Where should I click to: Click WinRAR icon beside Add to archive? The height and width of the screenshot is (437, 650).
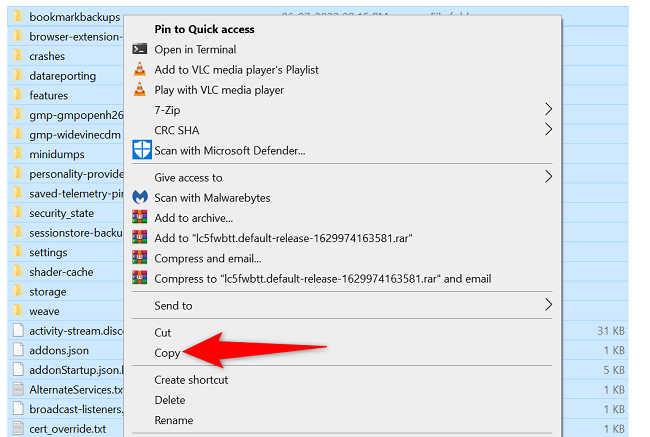(x=141, y=218)
